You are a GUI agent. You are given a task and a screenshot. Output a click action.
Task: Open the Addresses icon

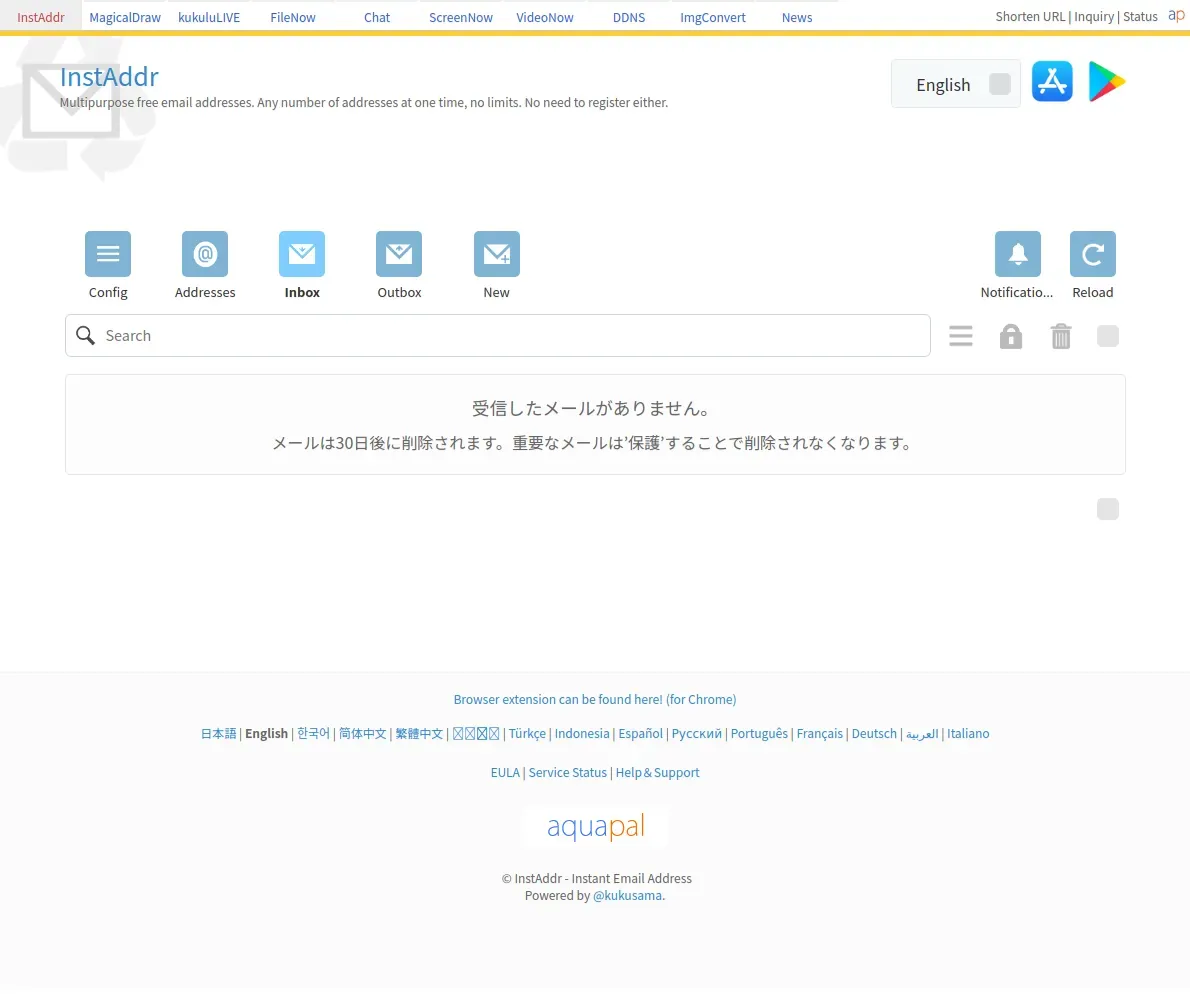205,254
